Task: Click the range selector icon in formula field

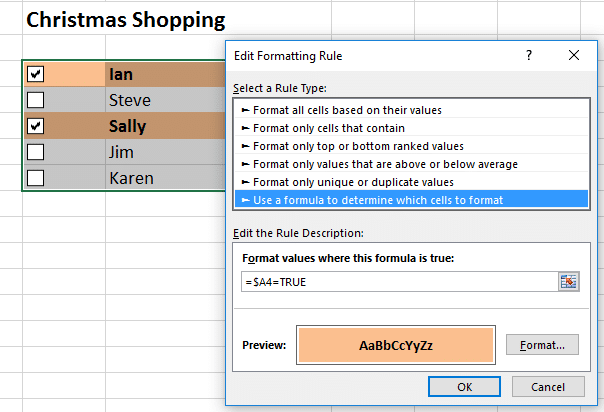Action: tap(569, 281)
